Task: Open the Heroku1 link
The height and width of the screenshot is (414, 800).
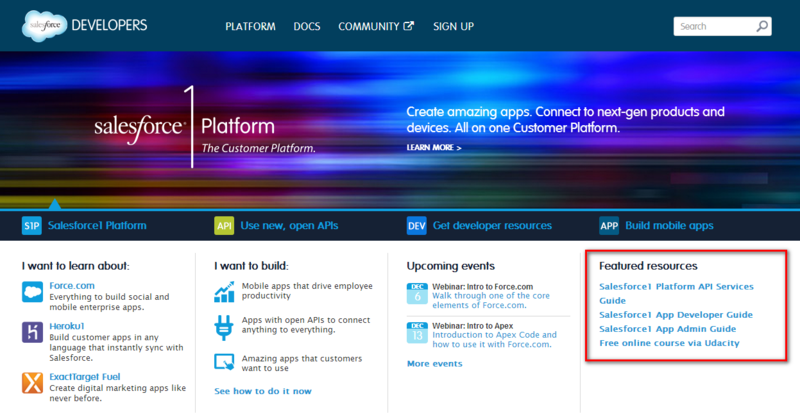Action: (x=67, y=326)
